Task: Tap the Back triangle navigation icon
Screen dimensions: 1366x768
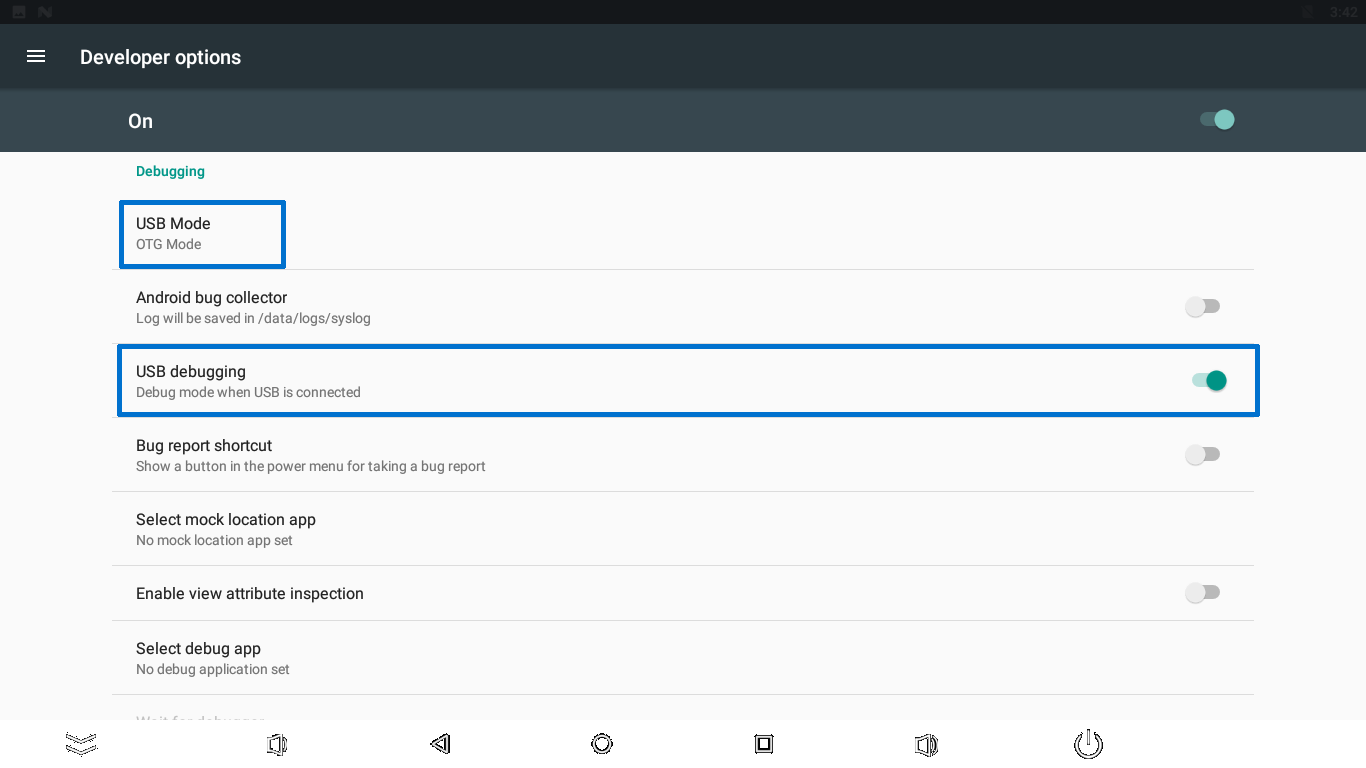Action: tap(440, 744)
